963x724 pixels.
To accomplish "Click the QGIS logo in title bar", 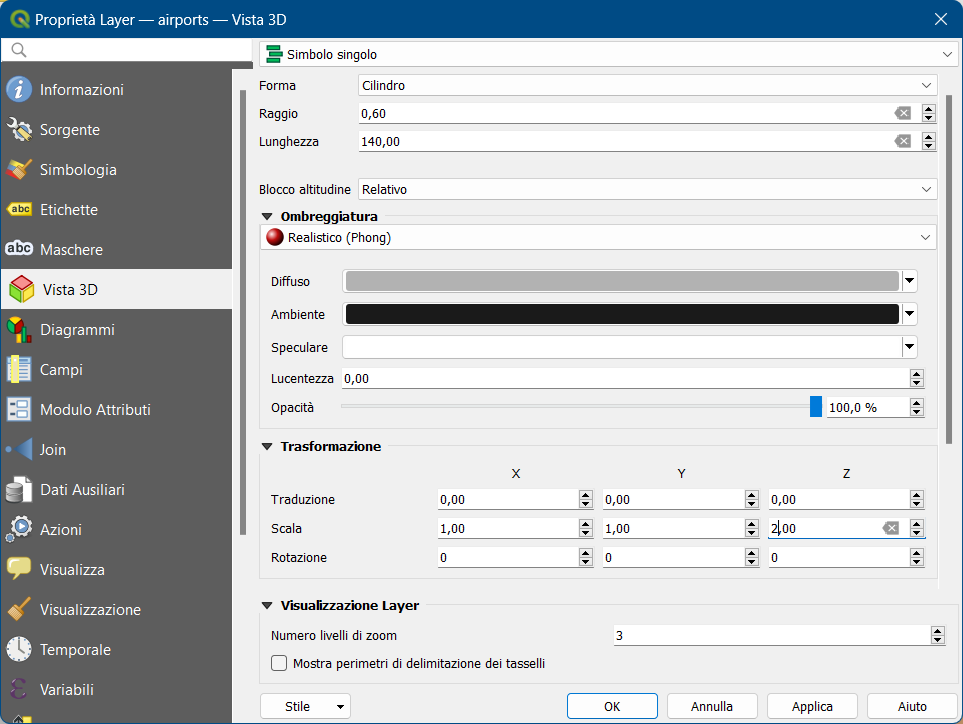I will [20, 19].
